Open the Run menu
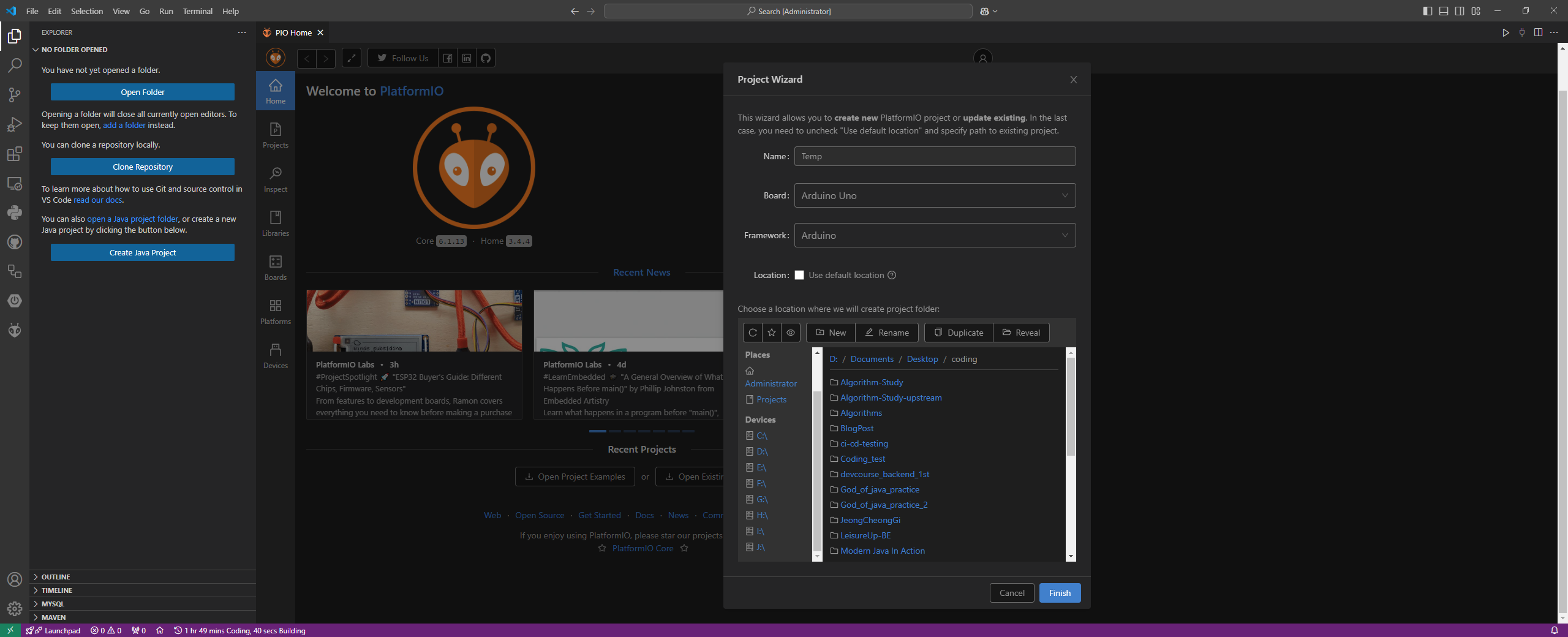 [x=166, y=11]
